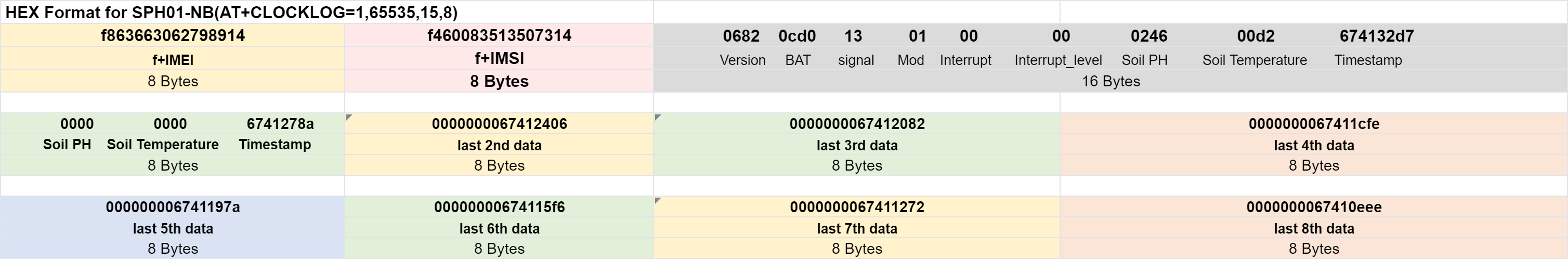Viewport: 1568px width, 259px height.
Task: Click the note marker on last 2nd data cell
Action: tap(349, 116)
